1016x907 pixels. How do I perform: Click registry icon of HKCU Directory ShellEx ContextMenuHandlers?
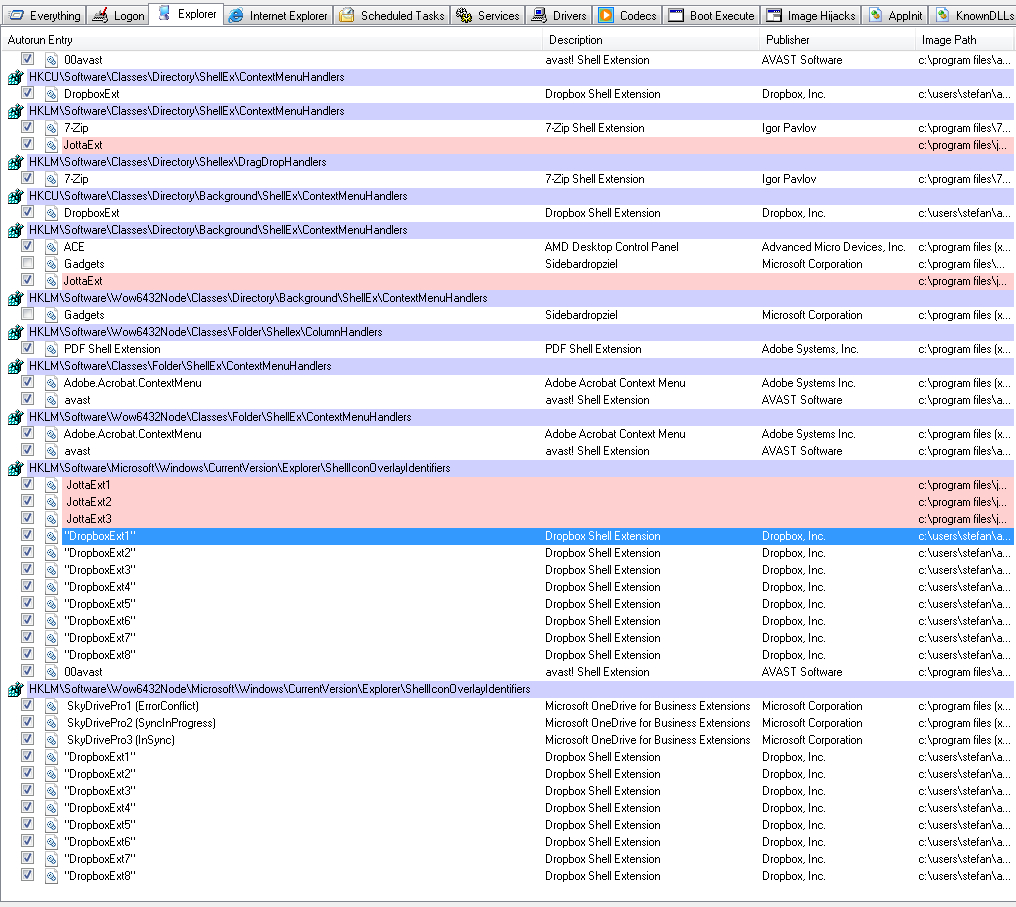pos(16,77)
